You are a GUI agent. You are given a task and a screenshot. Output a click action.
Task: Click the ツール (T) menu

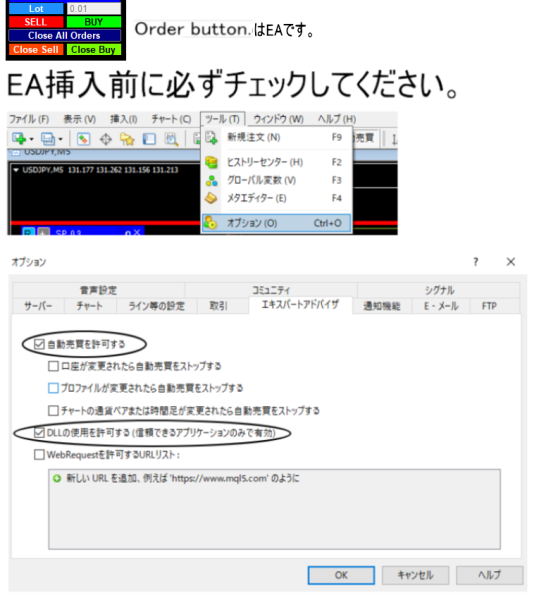(x=222, y=119)
